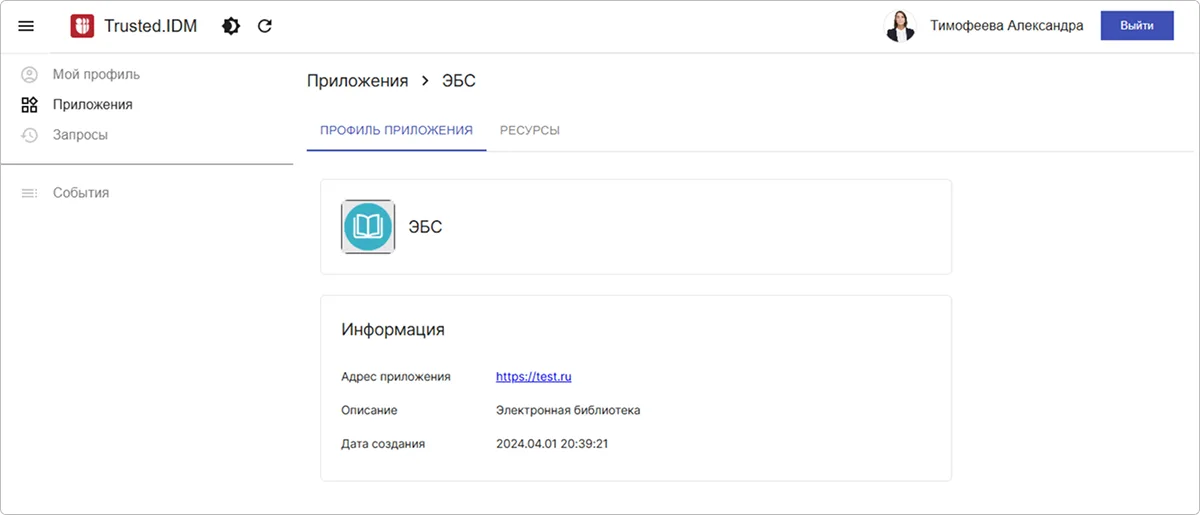The image size is (1200, 515).
Task: Select the Профиль приложения tab
Action: click(x=396, y=130)
